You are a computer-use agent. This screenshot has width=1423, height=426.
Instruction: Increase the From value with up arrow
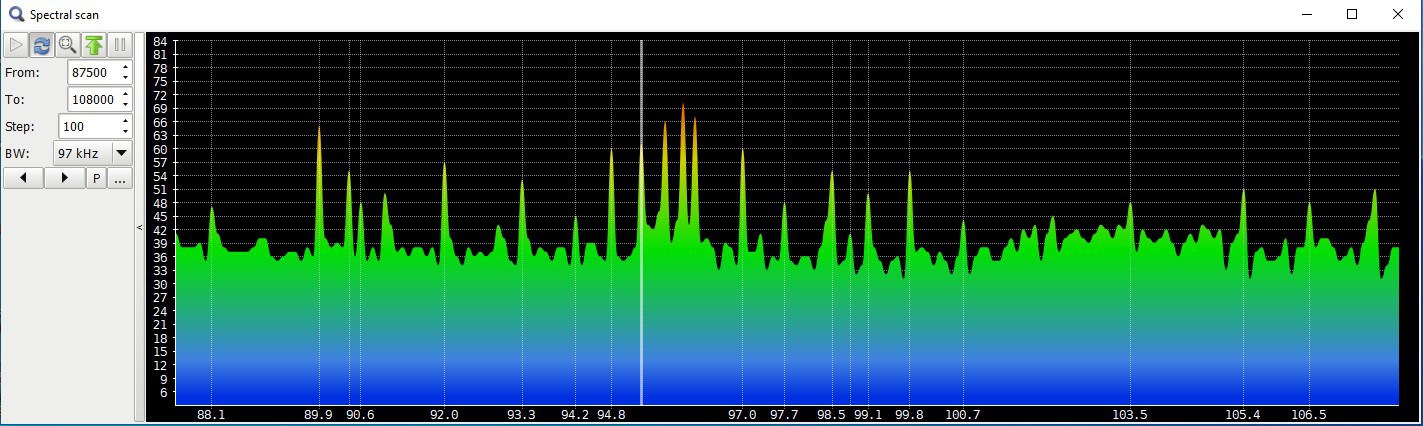click(x=125, y=67)
